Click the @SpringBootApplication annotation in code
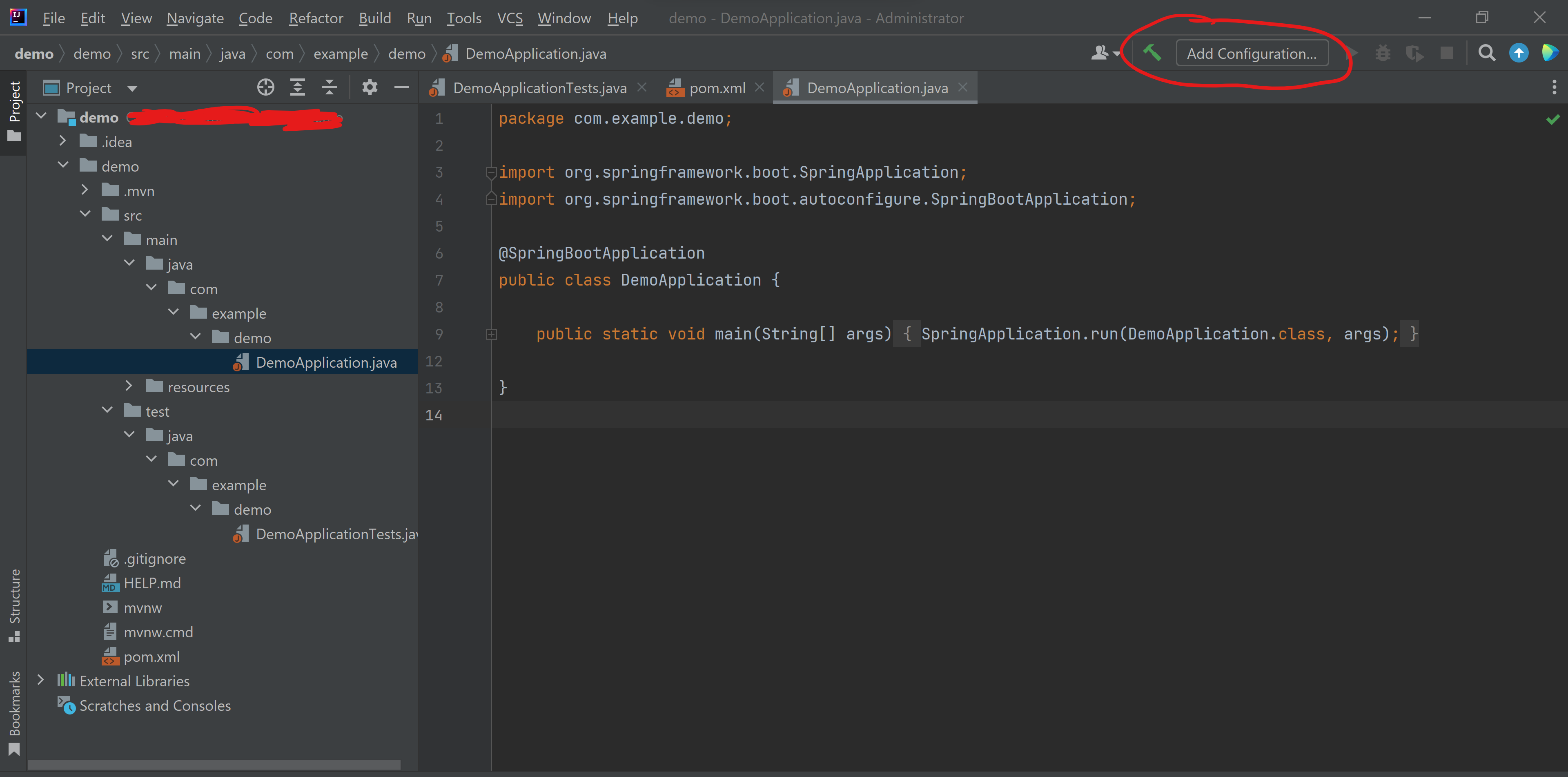Viewport: 1568px width, 777px height. pyautogui.click(x=601, y=253)
